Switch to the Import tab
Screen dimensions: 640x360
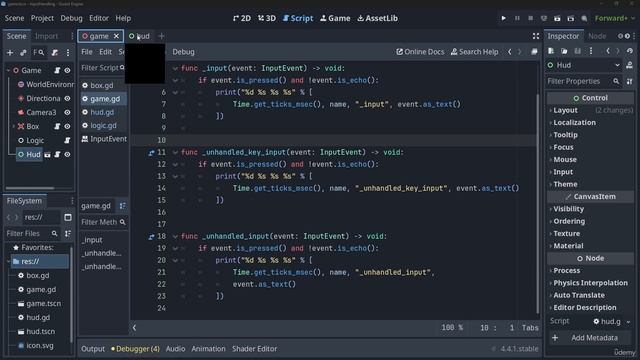(47, 36)
